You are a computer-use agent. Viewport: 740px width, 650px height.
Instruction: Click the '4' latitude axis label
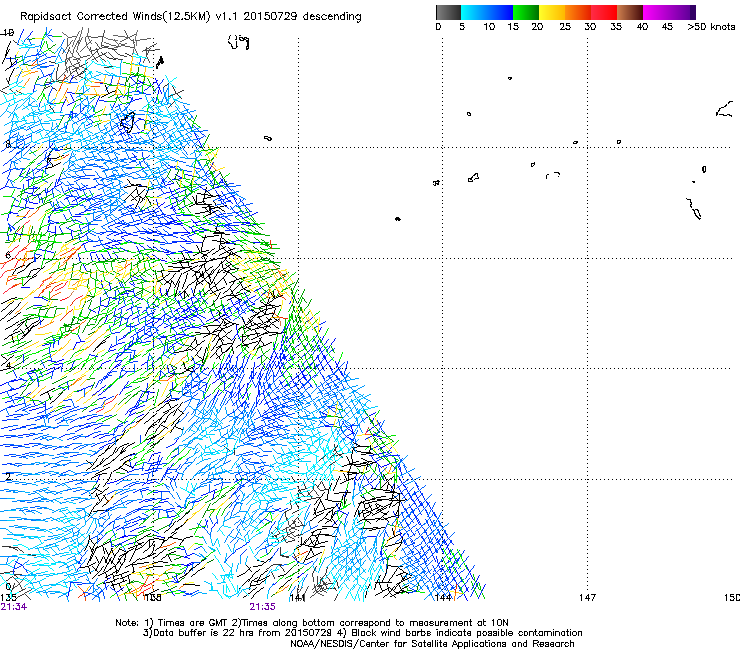pyautogui.click(x=8, y=366)
